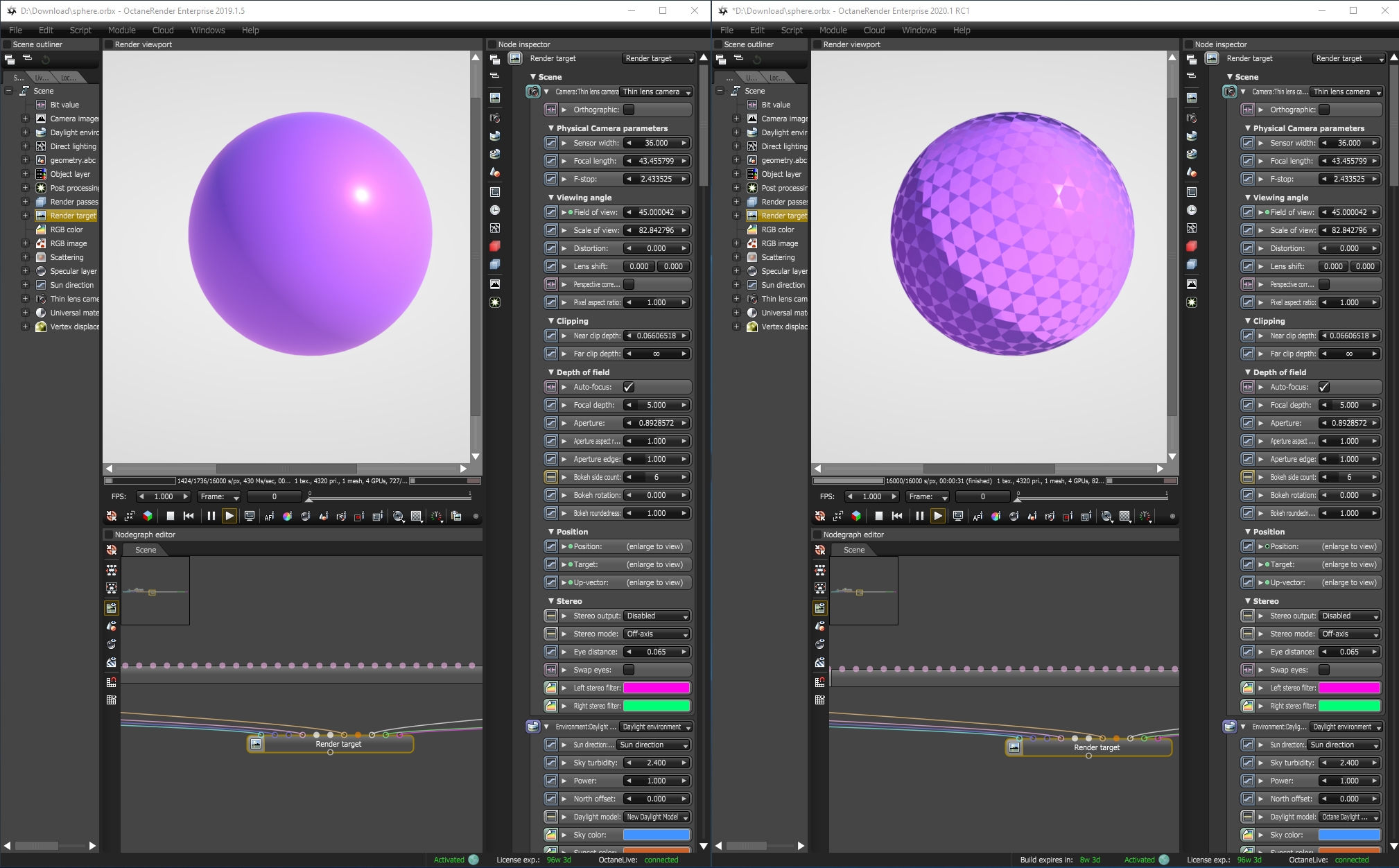Open the Cloud menu in the right window
This screenshot has height=868, width=1399.
[x=874, y=31]
